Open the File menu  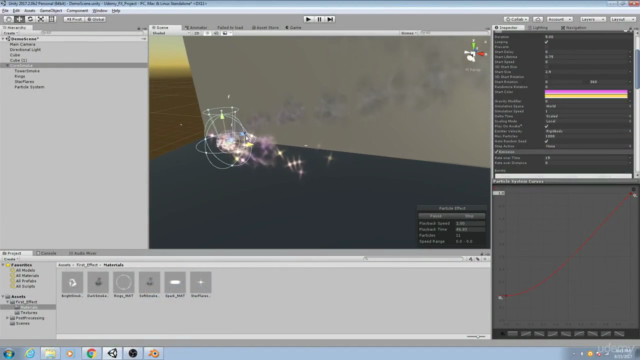[5, 11]
